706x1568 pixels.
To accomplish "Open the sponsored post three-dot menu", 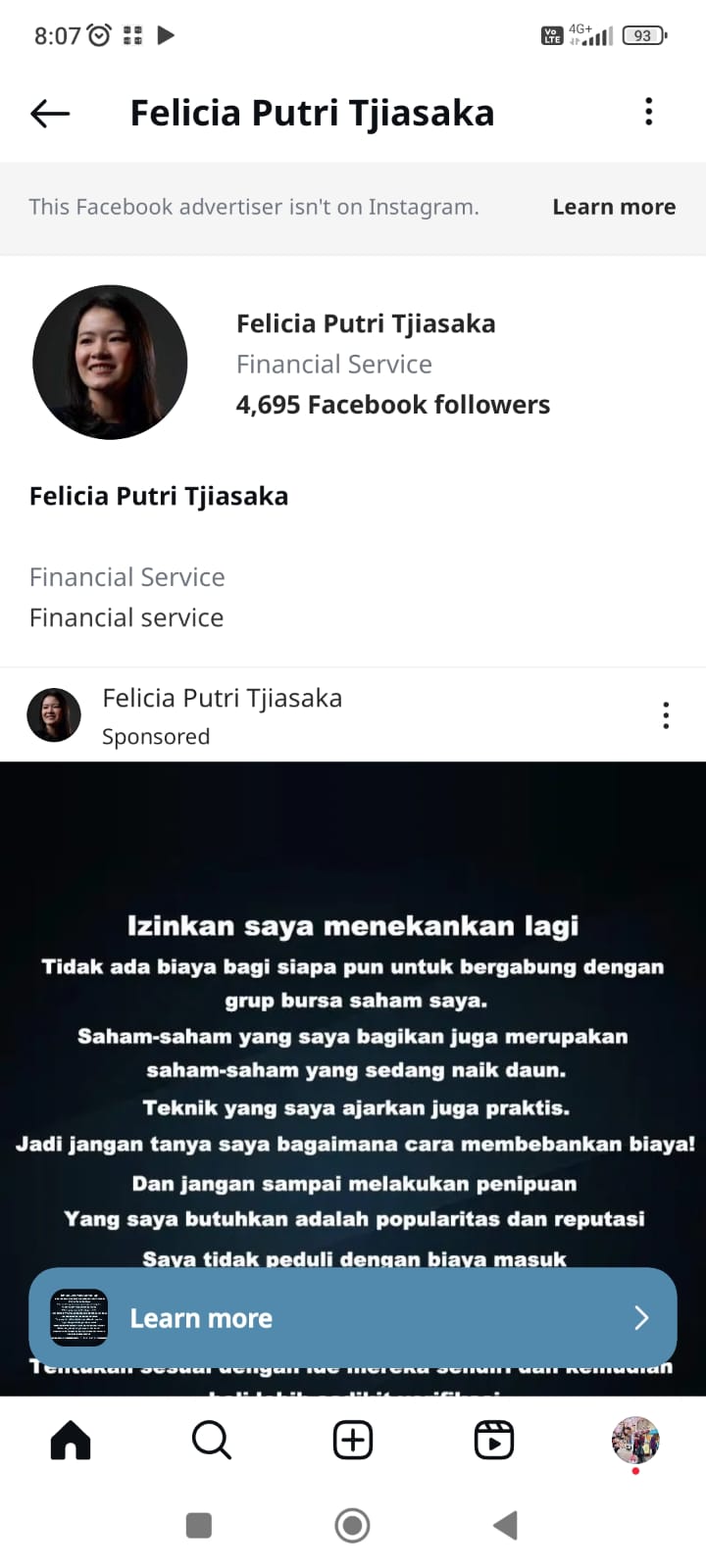I will (x=666, y=715).
